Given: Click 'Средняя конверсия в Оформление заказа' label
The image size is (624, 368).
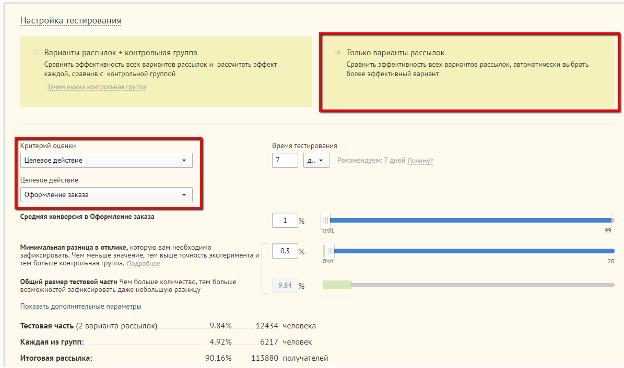Looking at the screenshot, I should 87,217.
